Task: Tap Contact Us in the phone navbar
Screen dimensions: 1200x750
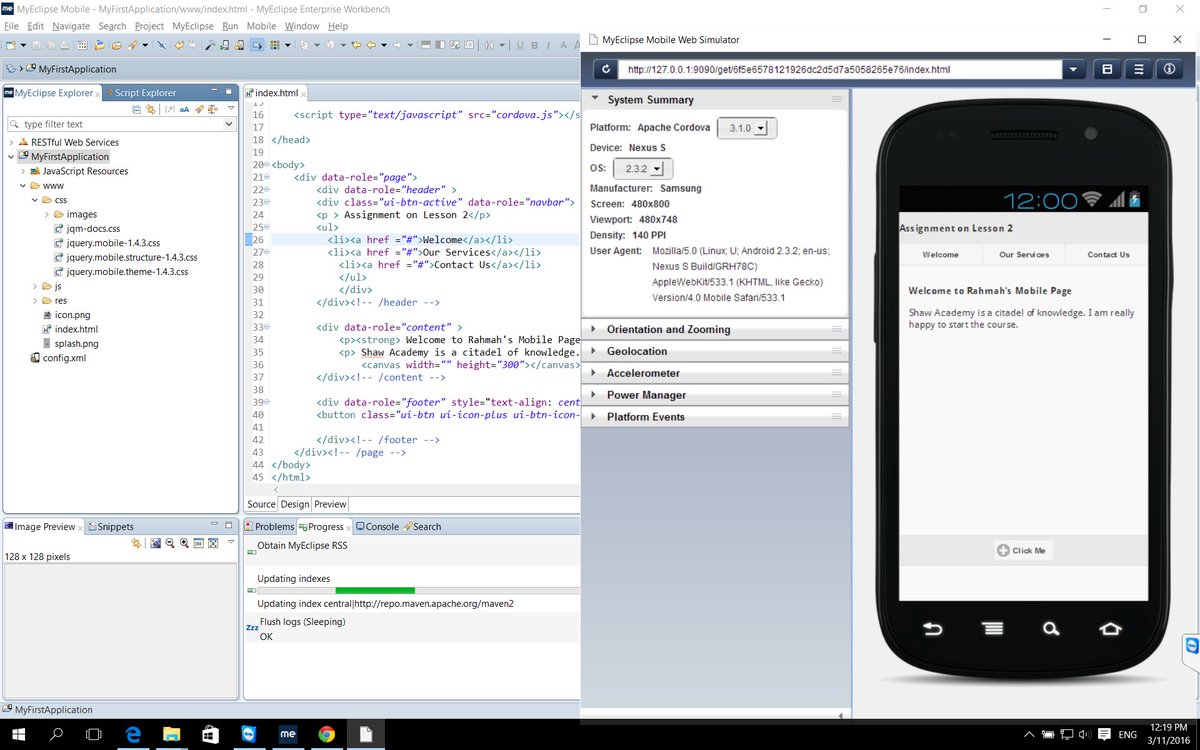Action: point(1108,255)
